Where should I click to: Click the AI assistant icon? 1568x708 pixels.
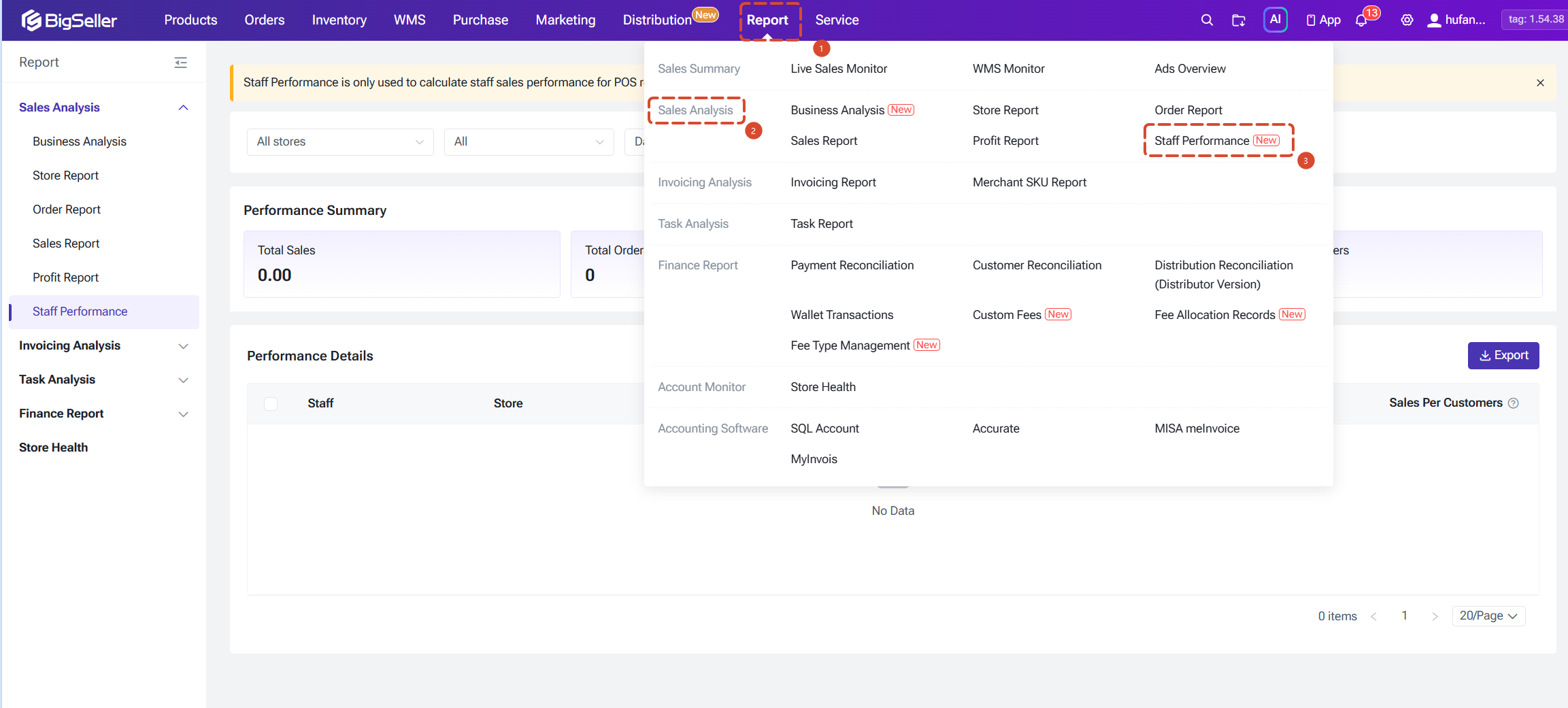(x=1275, y=20)
